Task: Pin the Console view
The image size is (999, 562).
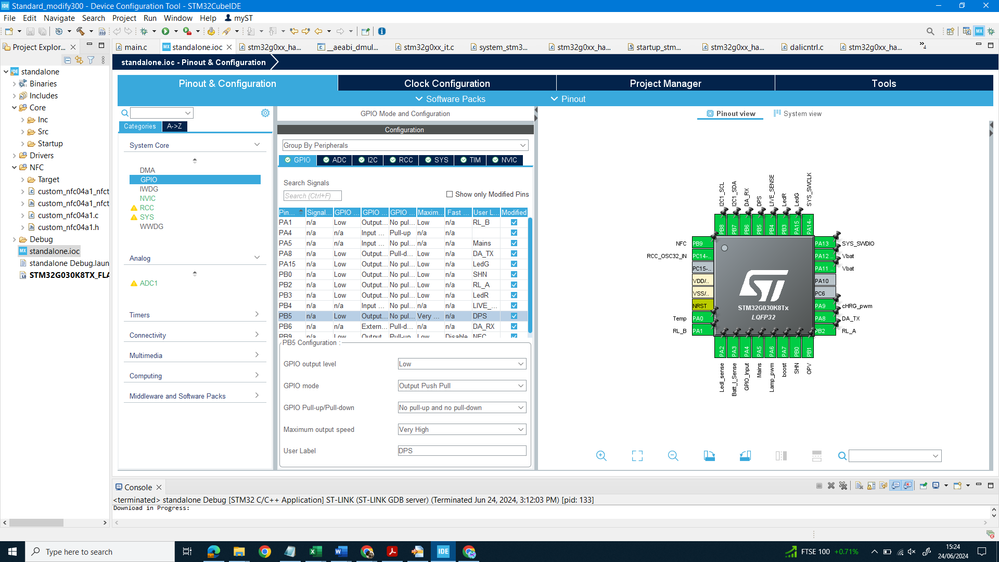Action: coord(923,486)
